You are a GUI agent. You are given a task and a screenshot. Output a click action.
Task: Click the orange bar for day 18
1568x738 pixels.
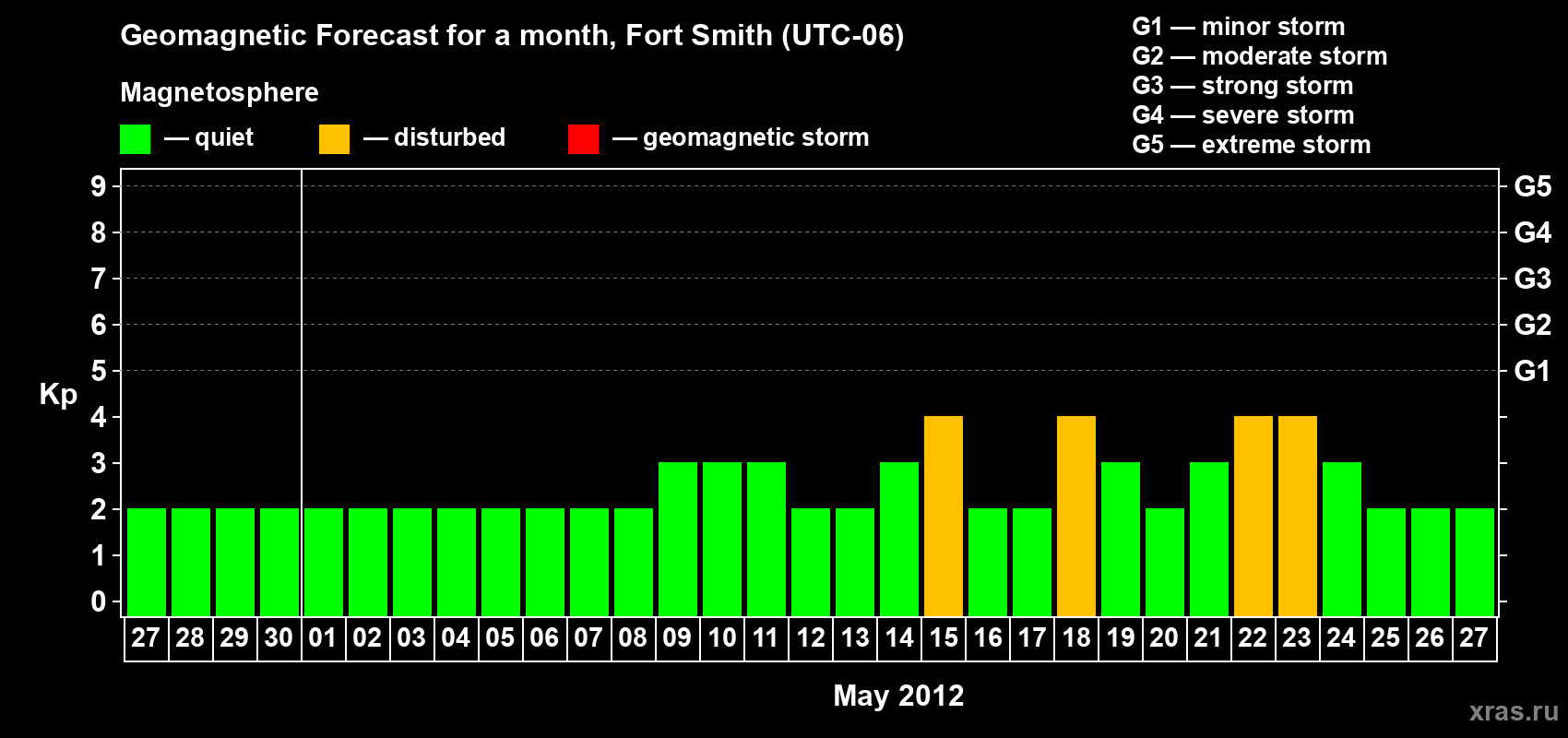[x=1076, y=516]
